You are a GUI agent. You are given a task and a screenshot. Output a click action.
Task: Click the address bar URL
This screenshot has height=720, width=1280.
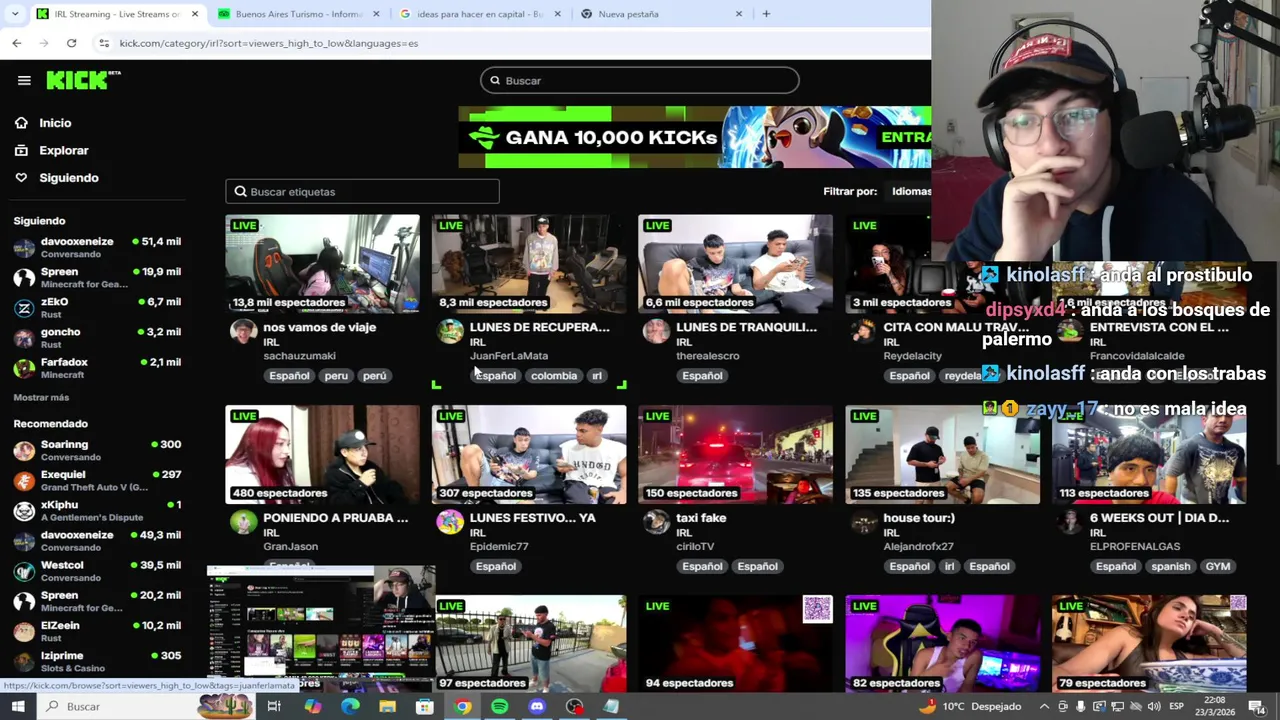(x=269, y=43)
